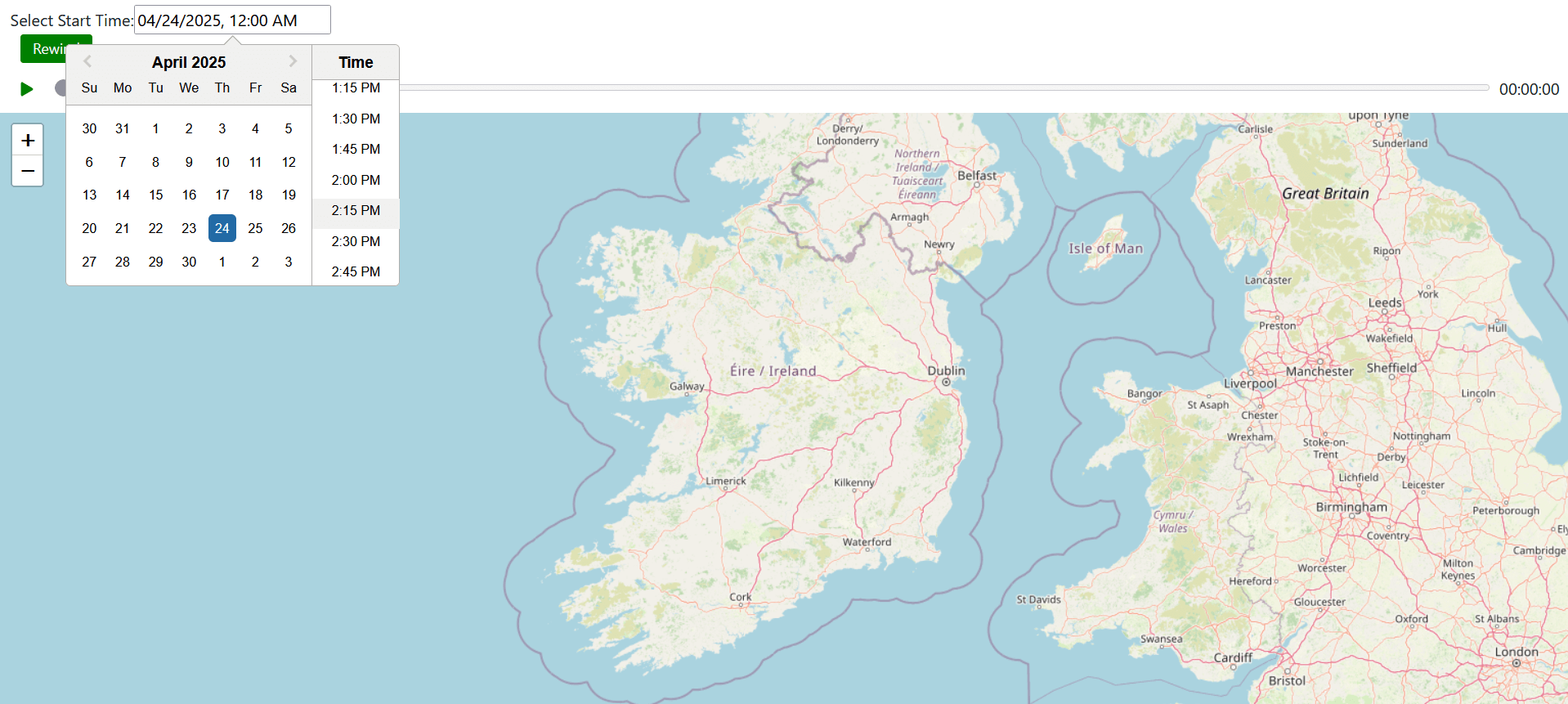The width and height of the screenshot is (1568, 704).
Task: Select April 27 in the date grid
Action: [89, 262]
